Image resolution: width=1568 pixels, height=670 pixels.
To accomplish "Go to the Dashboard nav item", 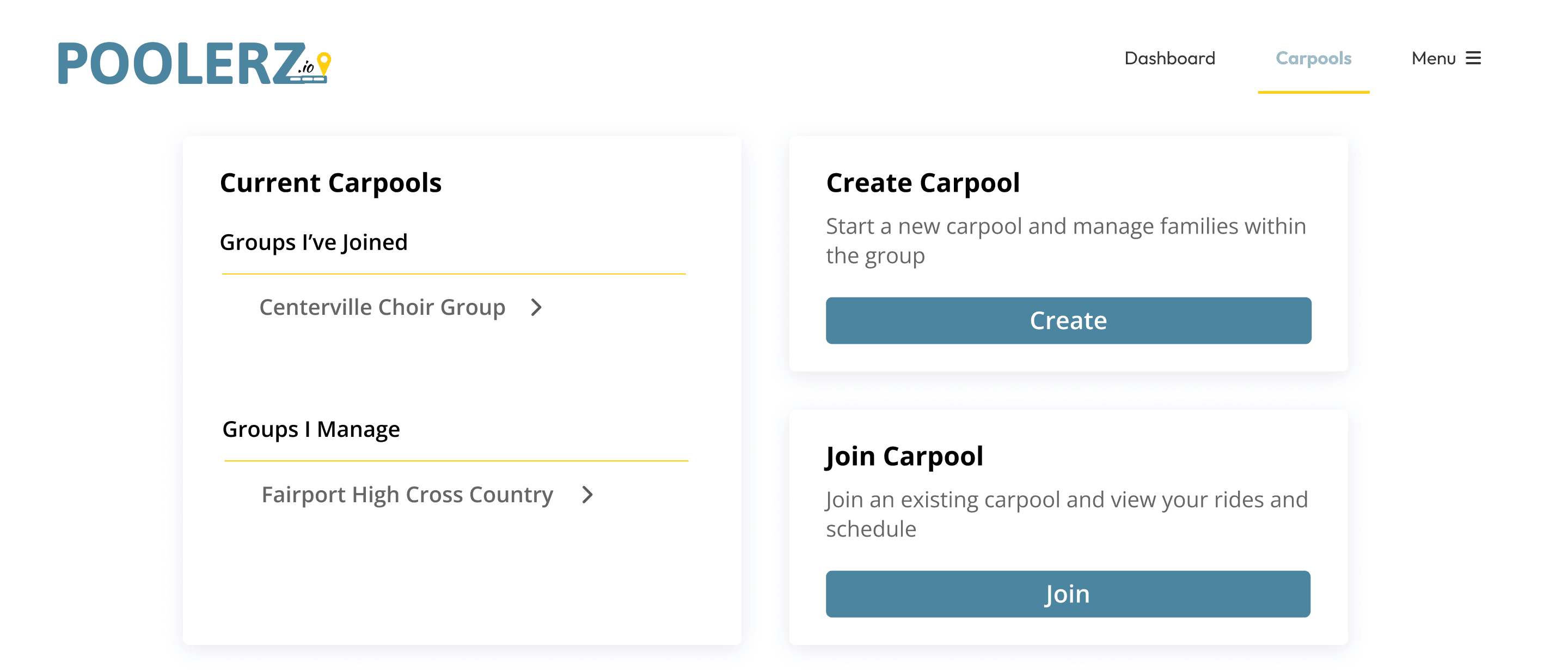I will click(x=1169, y=58).
